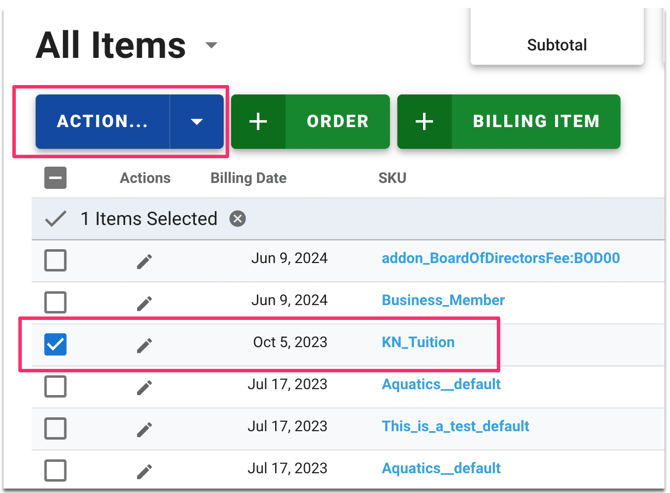Click edit pencil for KN_Tuition row

pyautogui.click(x=145, y=345)
